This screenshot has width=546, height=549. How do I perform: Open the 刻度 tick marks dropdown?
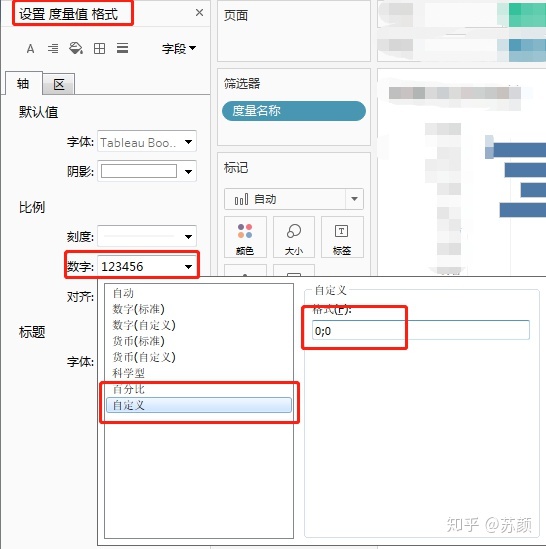pyautogui.click(x=147, y=236)
